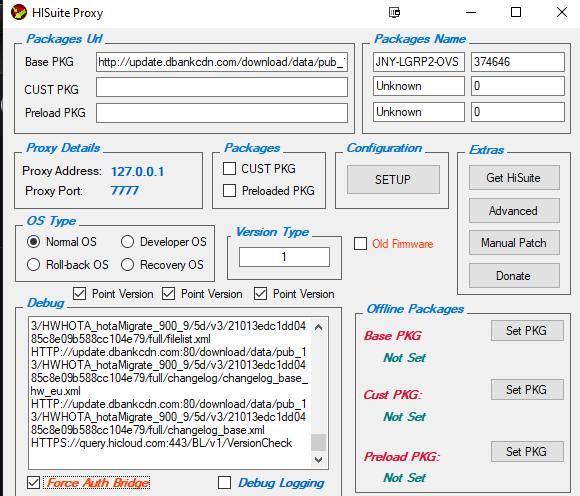Open the Advanced extras button
The width and height of the screenshot is (580, 496).
pyautogui.click(x=514, y=210)
